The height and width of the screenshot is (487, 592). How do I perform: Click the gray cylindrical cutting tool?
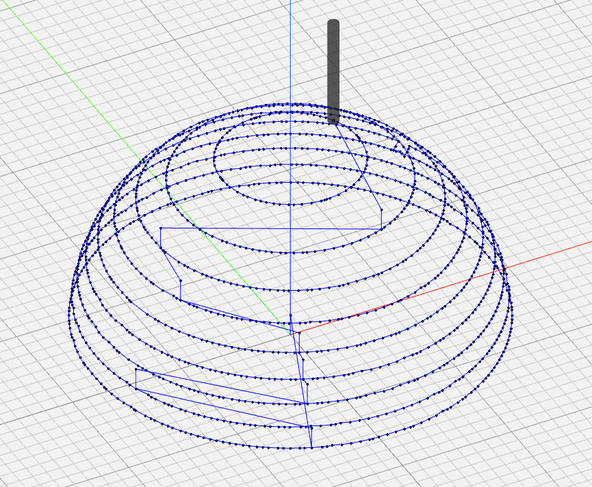pos(333,72)
